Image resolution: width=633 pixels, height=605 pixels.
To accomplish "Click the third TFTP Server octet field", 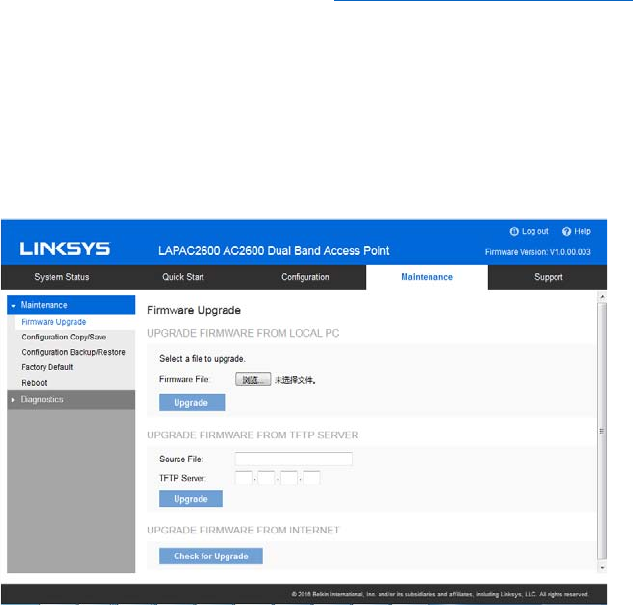I will (x=289, y=478).
